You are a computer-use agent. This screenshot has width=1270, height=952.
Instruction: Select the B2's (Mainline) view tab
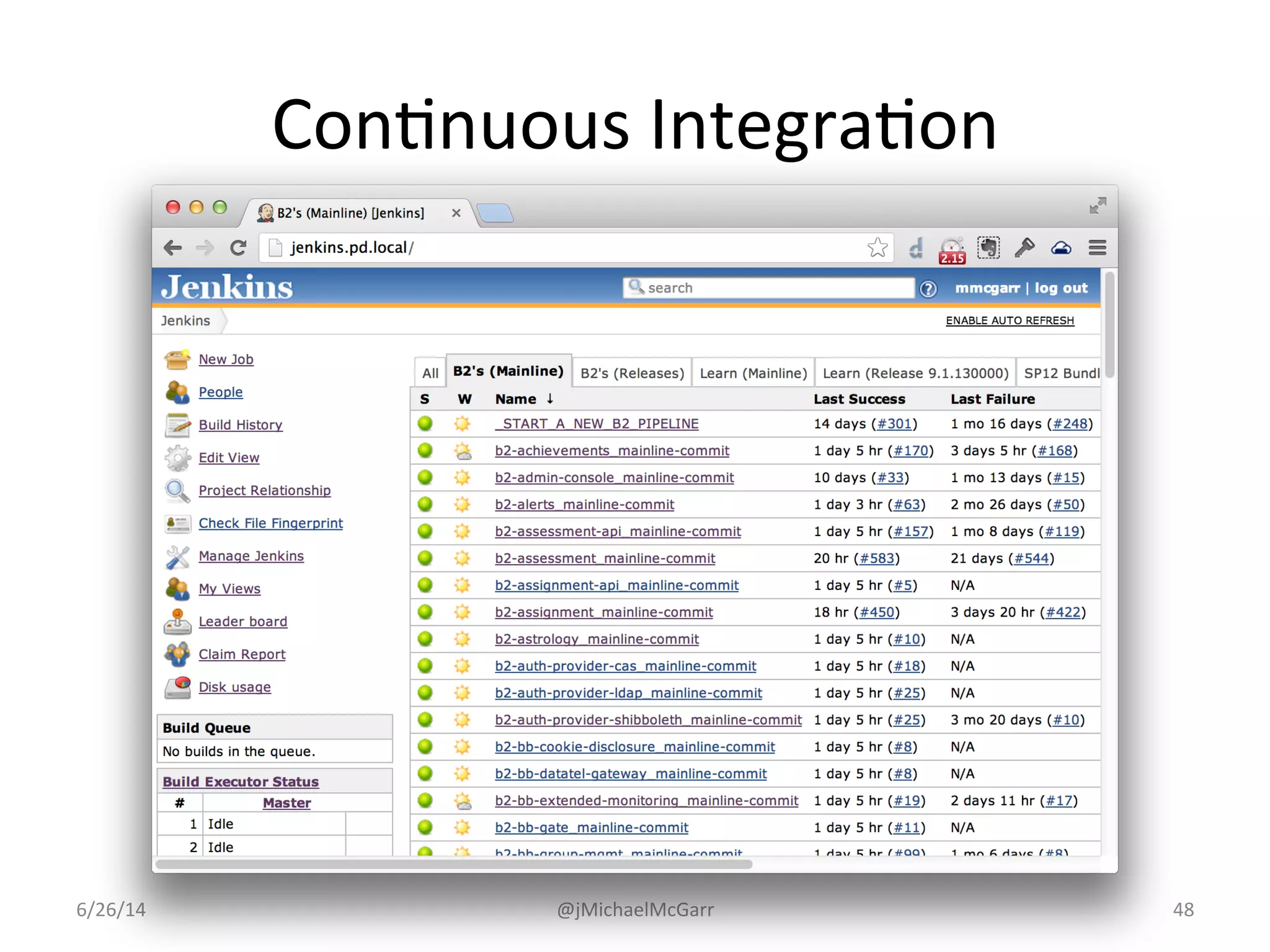pyautogui.click(x=508, y=371)
